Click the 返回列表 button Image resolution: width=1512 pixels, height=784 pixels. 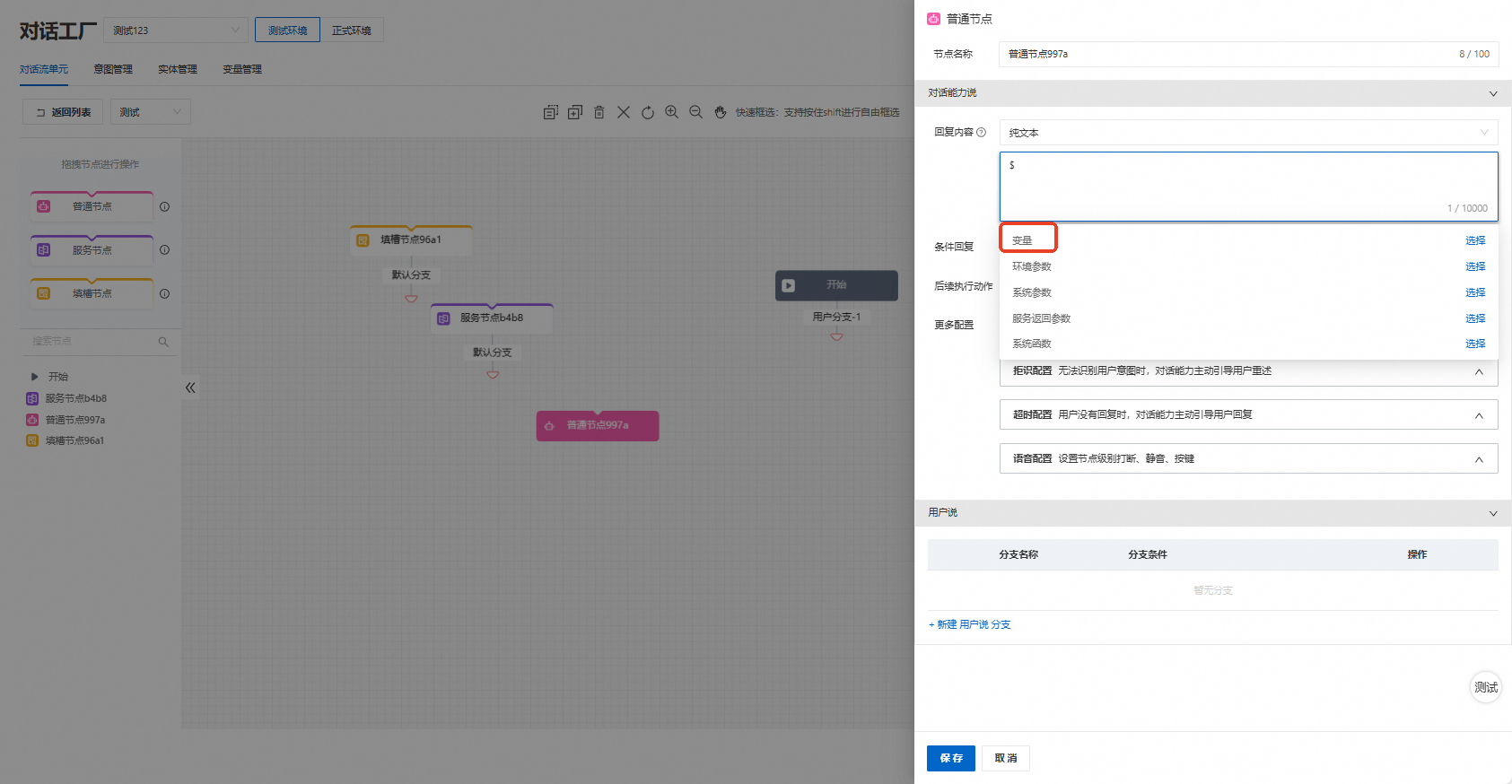point(63,112)
